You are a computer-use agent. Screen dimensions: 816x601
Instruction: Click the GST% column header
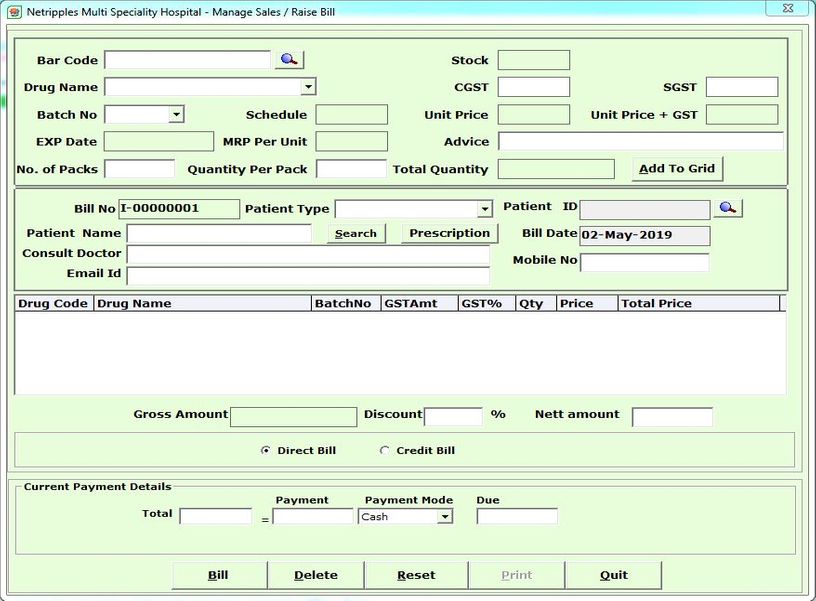tap(487, 303)
